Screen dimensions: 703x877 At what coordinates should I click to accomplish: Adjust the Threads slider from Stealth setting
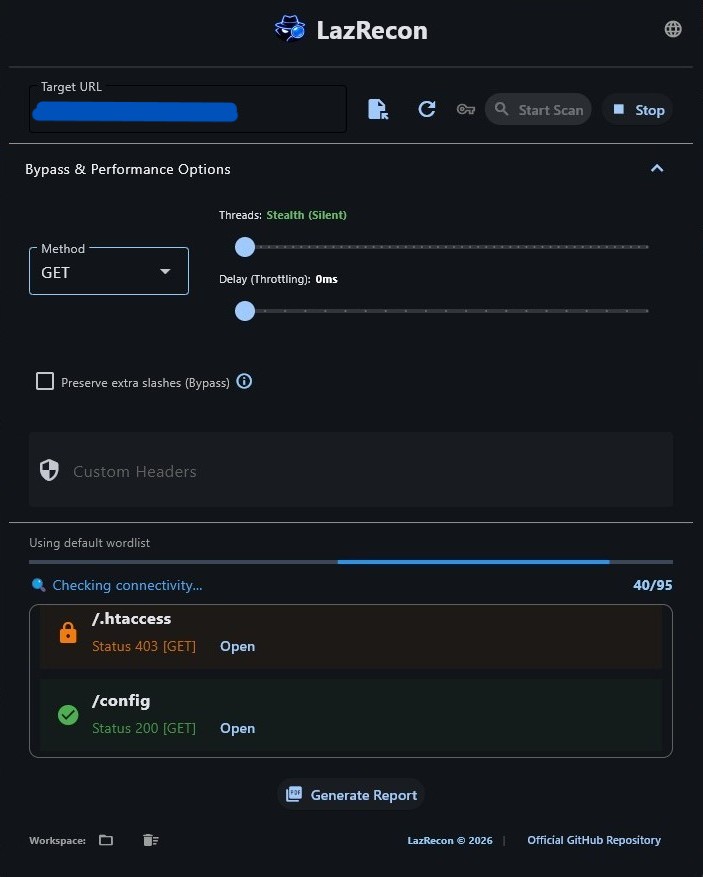point(245,247)
